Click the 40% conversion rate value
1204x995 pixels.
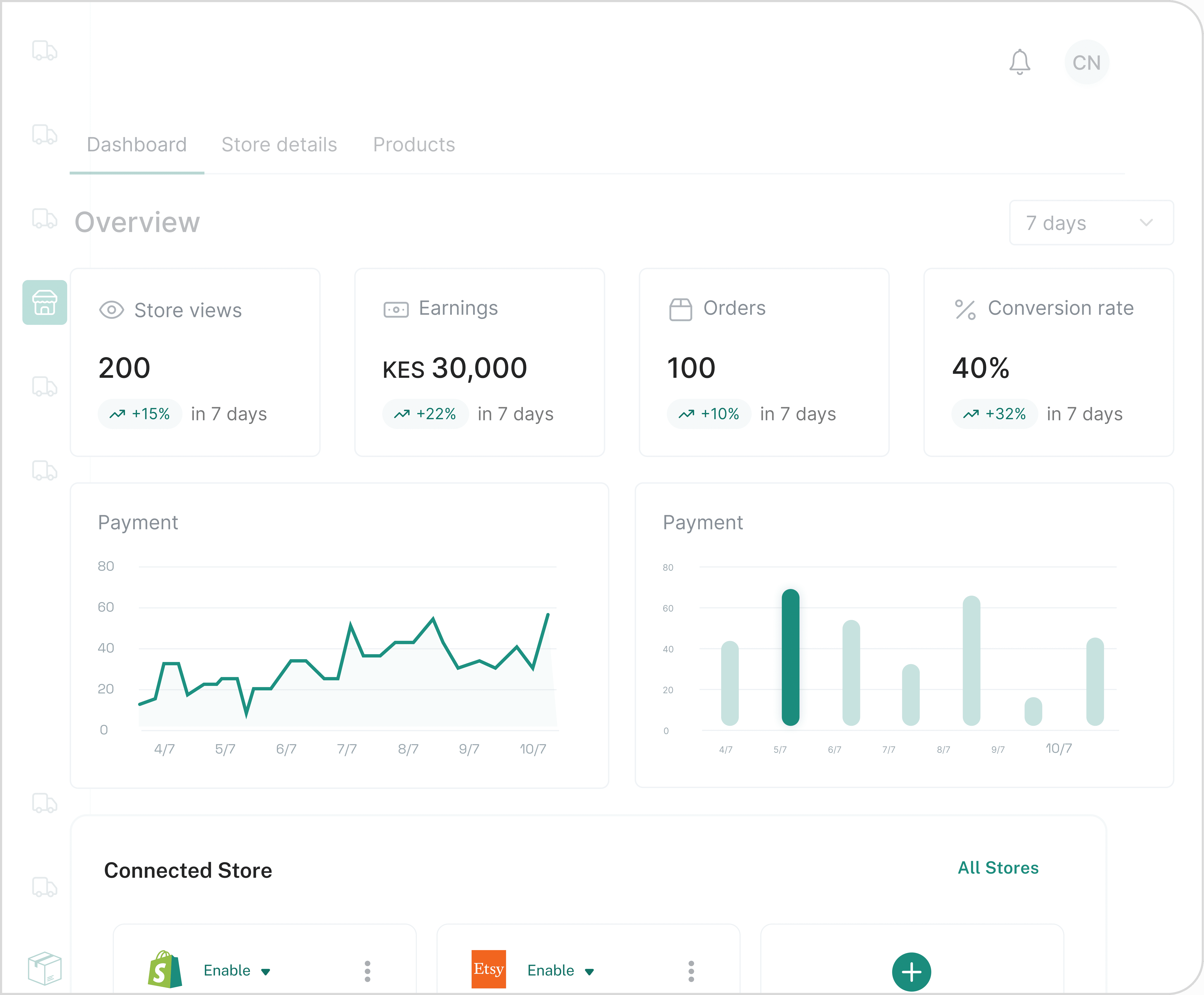(981, 368)
